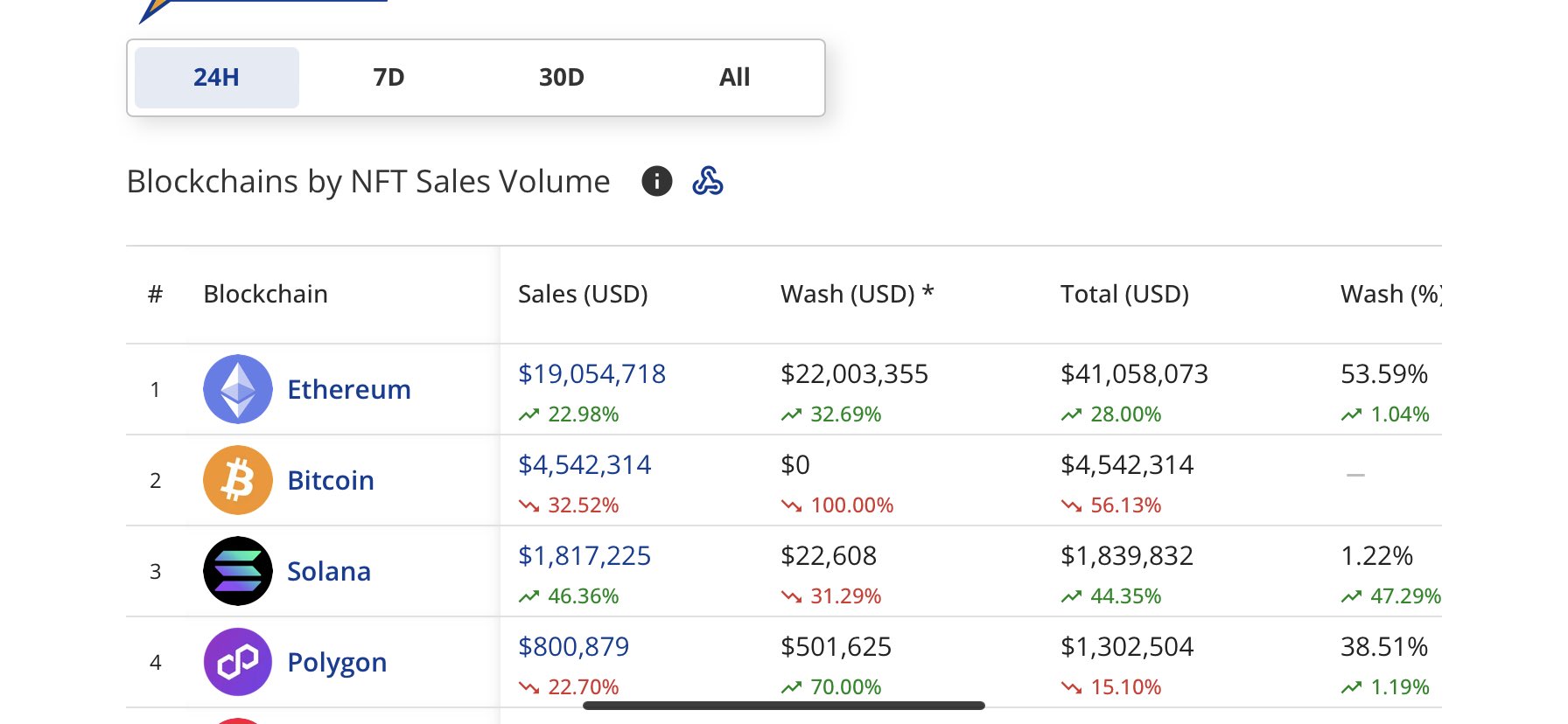Screen dimensions: 1568x724
Task: Select the 24H time range tab
Action: click(216, 78)
